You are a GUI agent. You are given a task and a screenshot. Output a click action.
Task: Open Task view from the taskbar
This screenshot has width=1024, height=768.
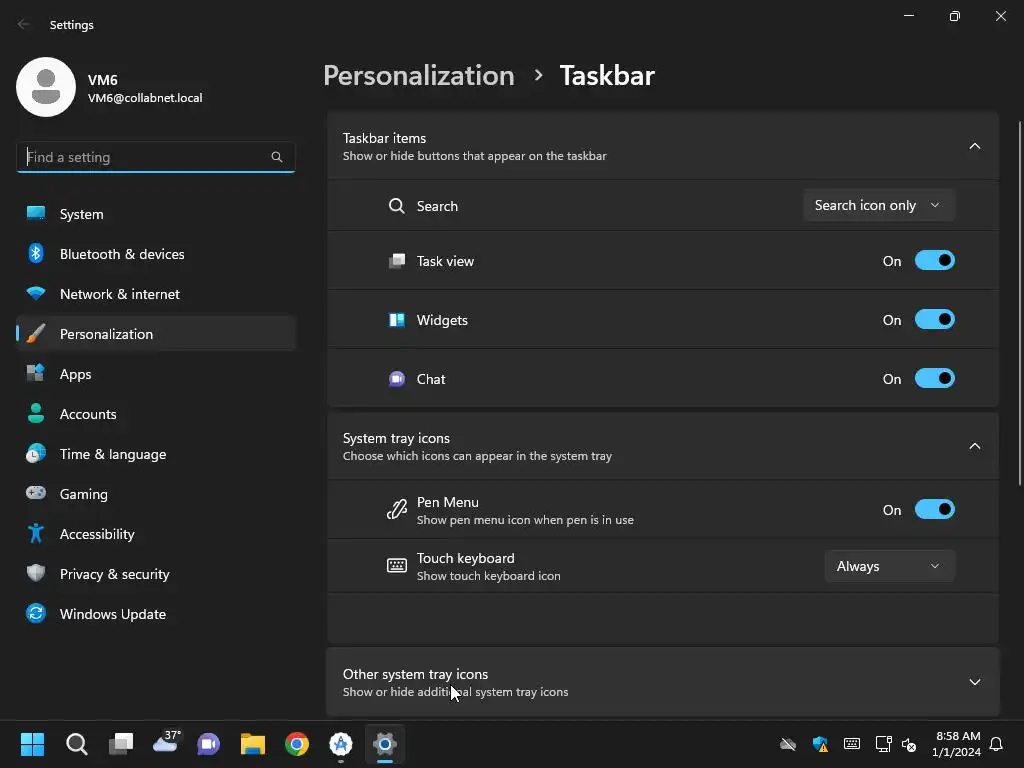(x=121, y=744)
